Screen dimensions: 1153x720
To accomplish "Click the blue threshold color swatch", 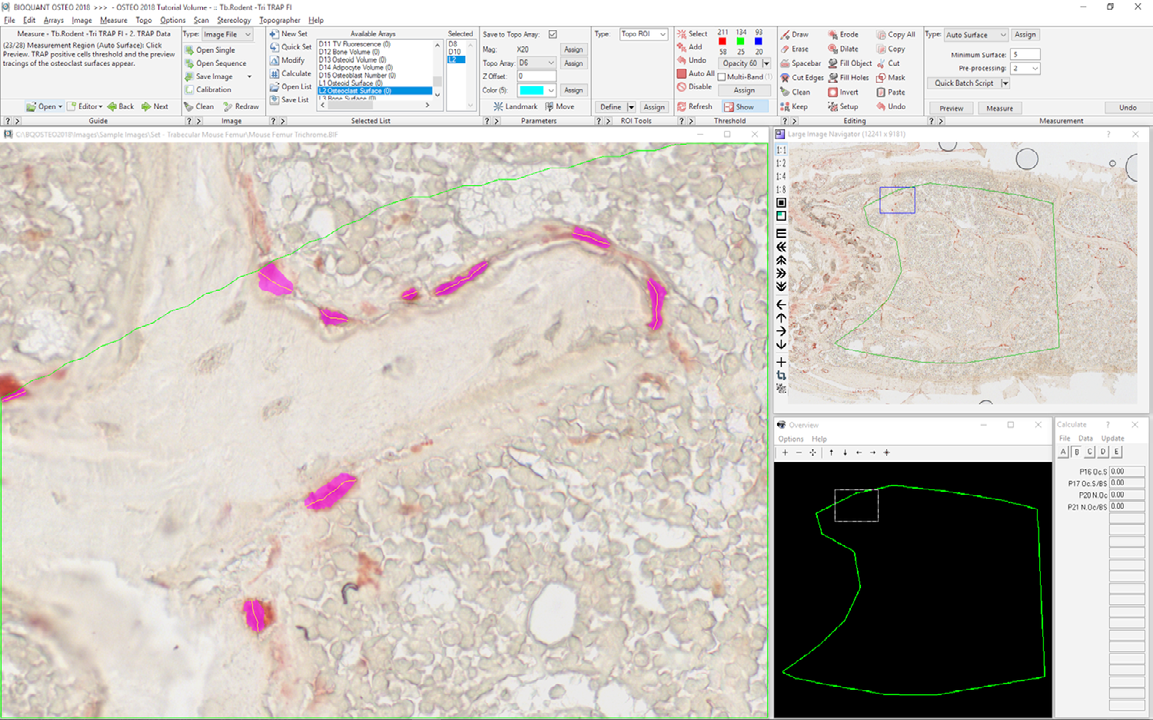I will (758, 42).
